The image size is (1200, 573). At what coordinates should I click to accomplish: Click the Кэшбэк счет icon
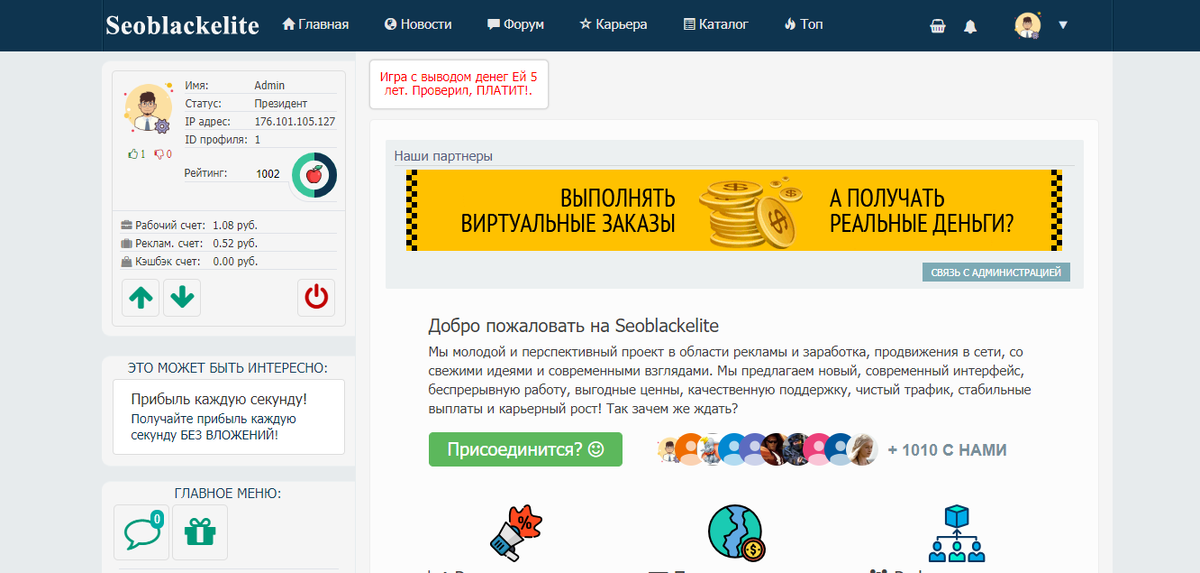click(126, 261)
